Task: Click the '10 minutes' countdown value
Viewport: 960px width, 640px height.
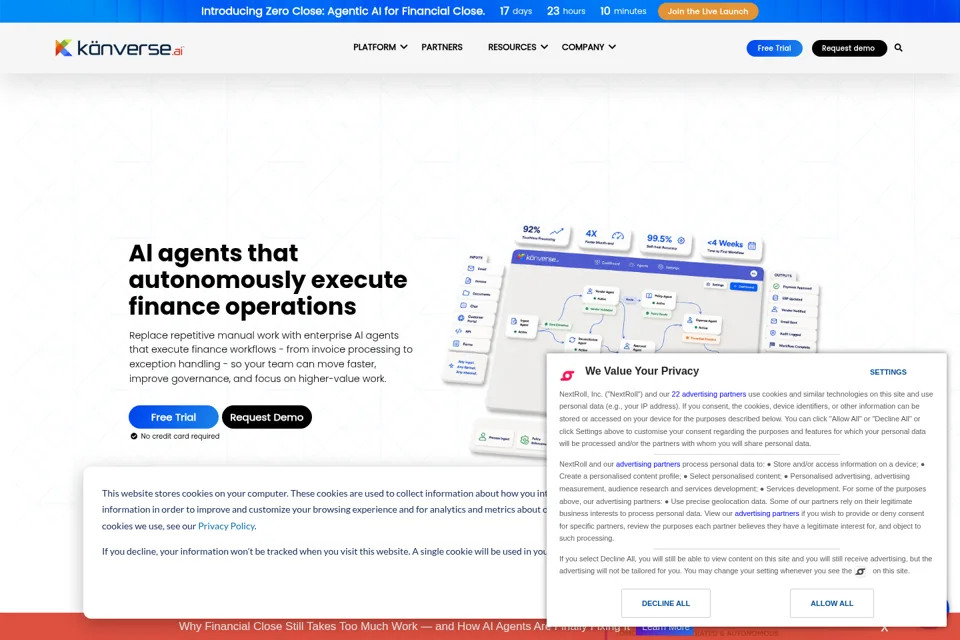Action: (x=623, y=11)
